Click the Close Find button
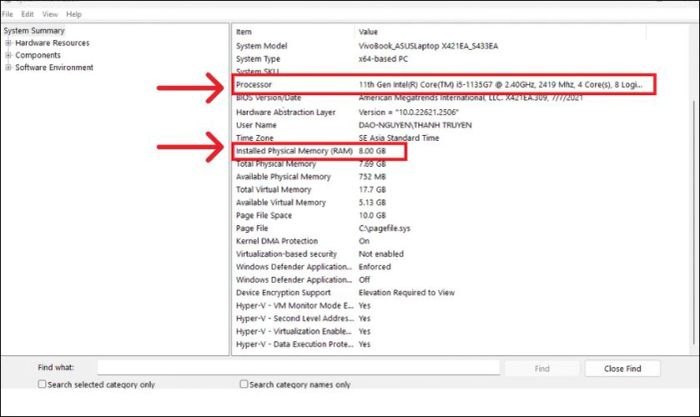700x417 pixels. [622, 369]
